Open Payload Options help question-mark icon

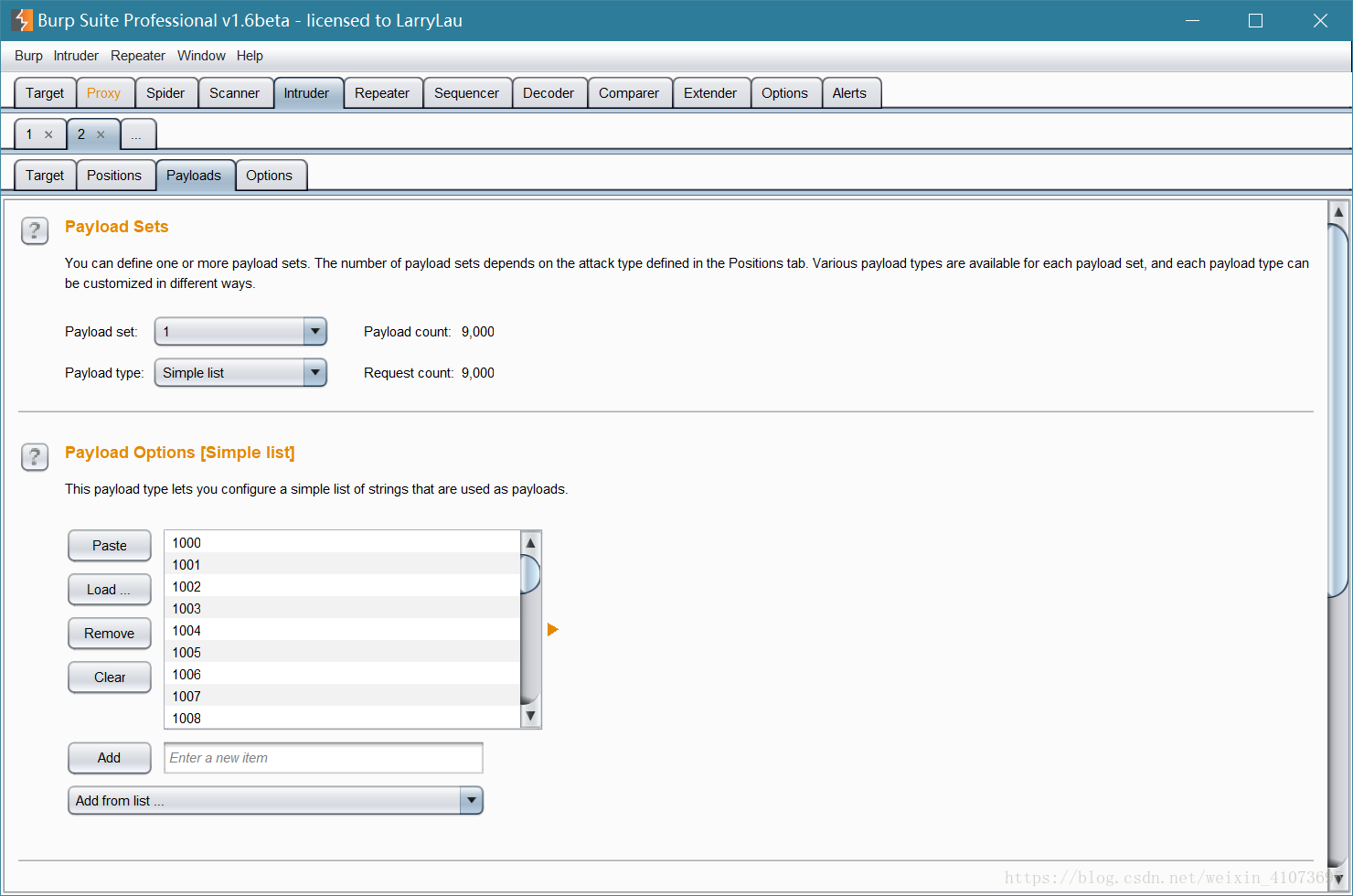pos(35,456)
